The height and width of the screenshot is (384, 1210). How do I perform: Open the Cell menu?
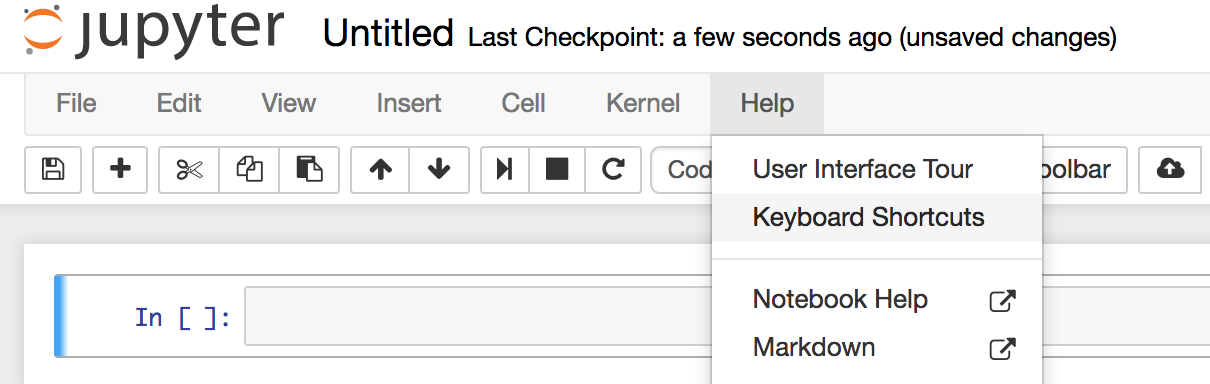coord(524,103)
